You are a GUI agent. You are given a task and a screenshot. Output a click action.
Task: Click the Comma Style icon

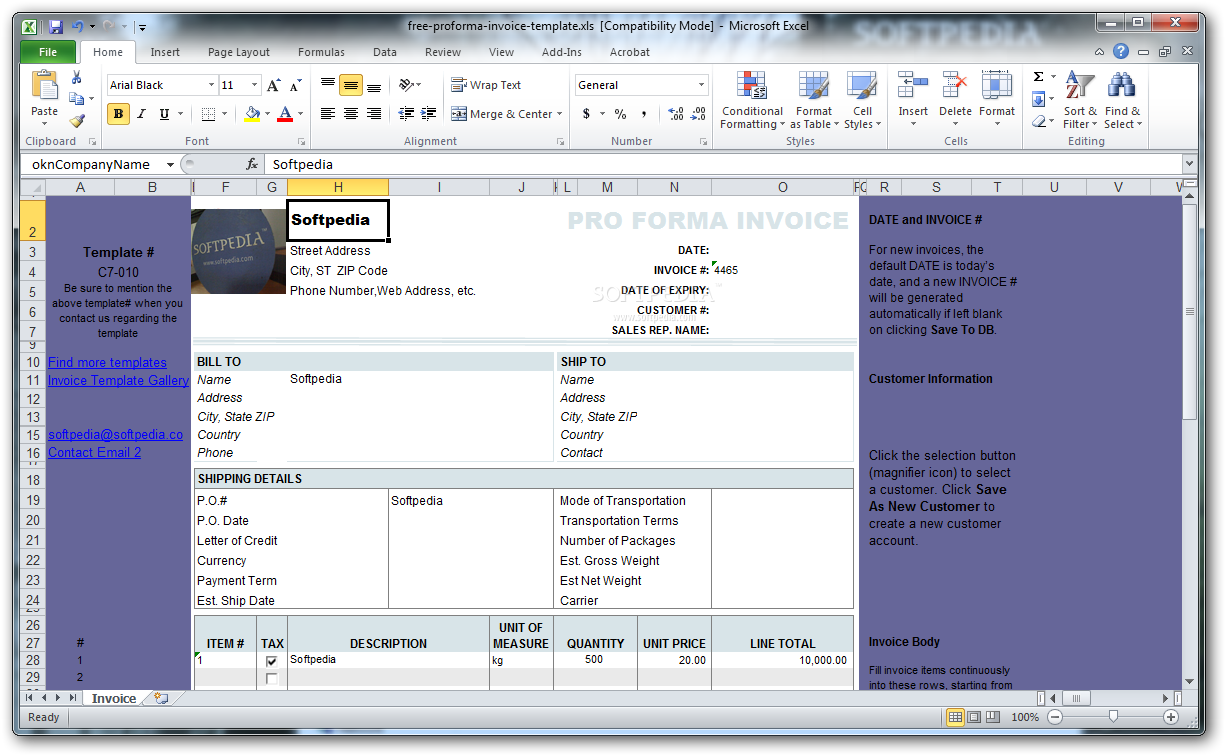coord(644,114)
